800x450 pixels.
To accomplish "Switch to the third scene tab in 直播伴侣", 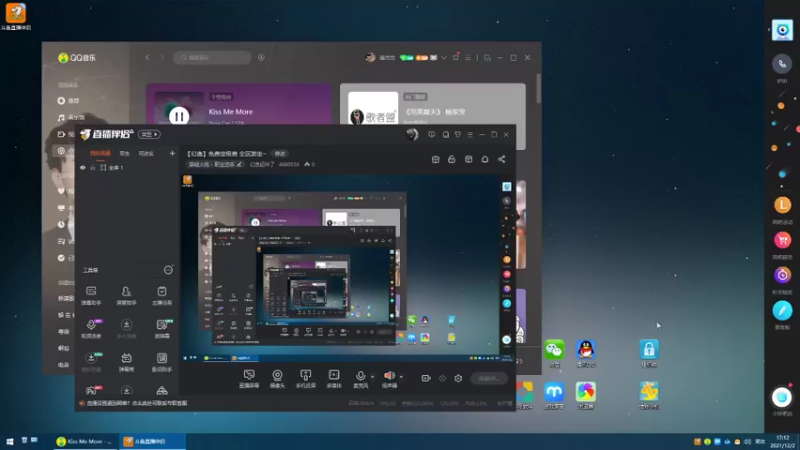I will [146, 153].
